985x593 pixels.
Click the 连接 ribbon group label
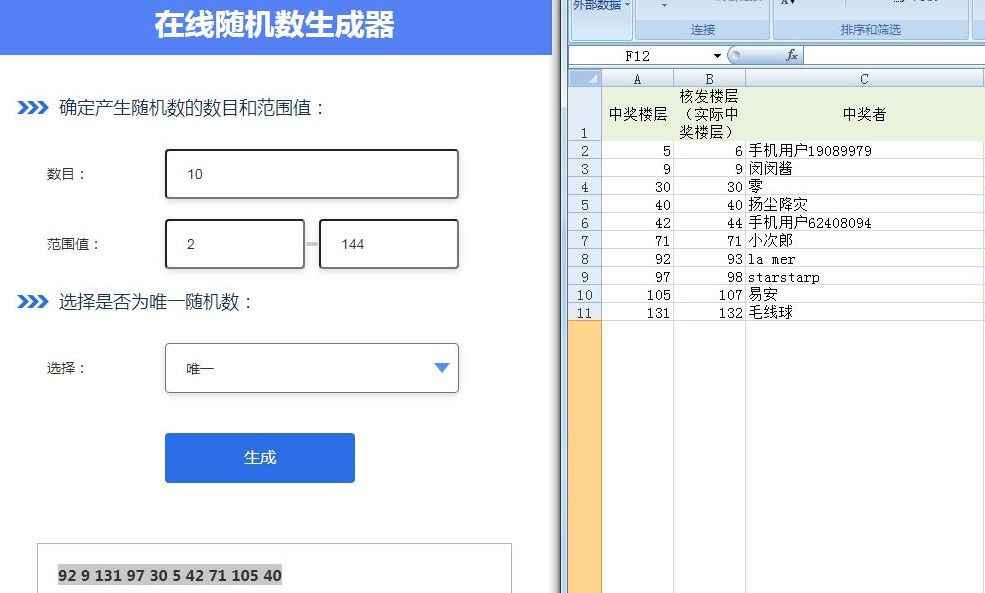[702, 30]
